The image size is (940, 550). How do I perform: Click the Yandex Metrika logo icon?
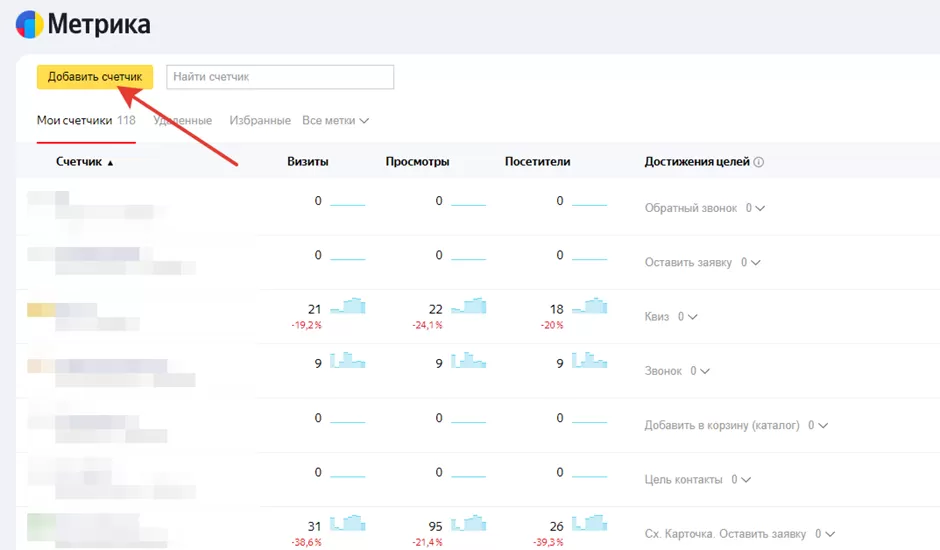(x=29, y=24)
